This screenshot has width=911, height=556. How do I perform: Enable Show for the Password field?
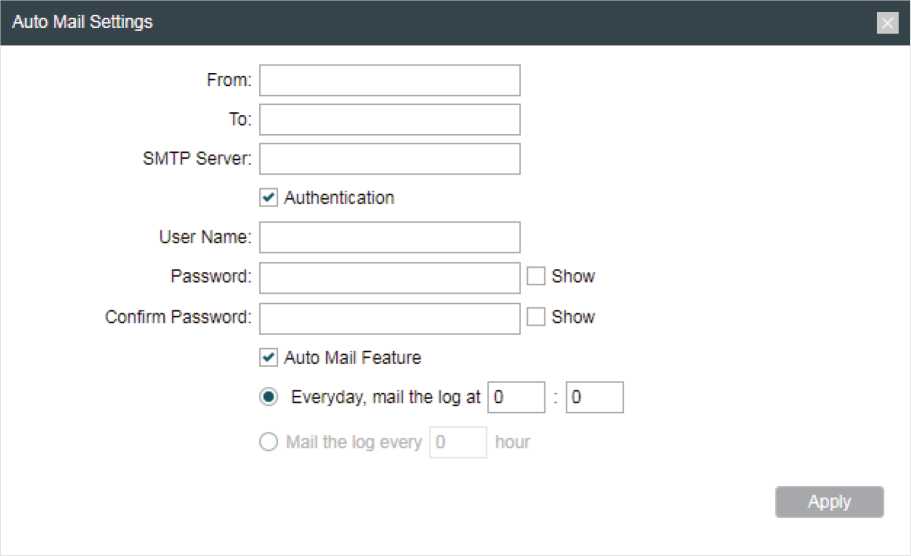pyautogui.click(x=536, y=276)
